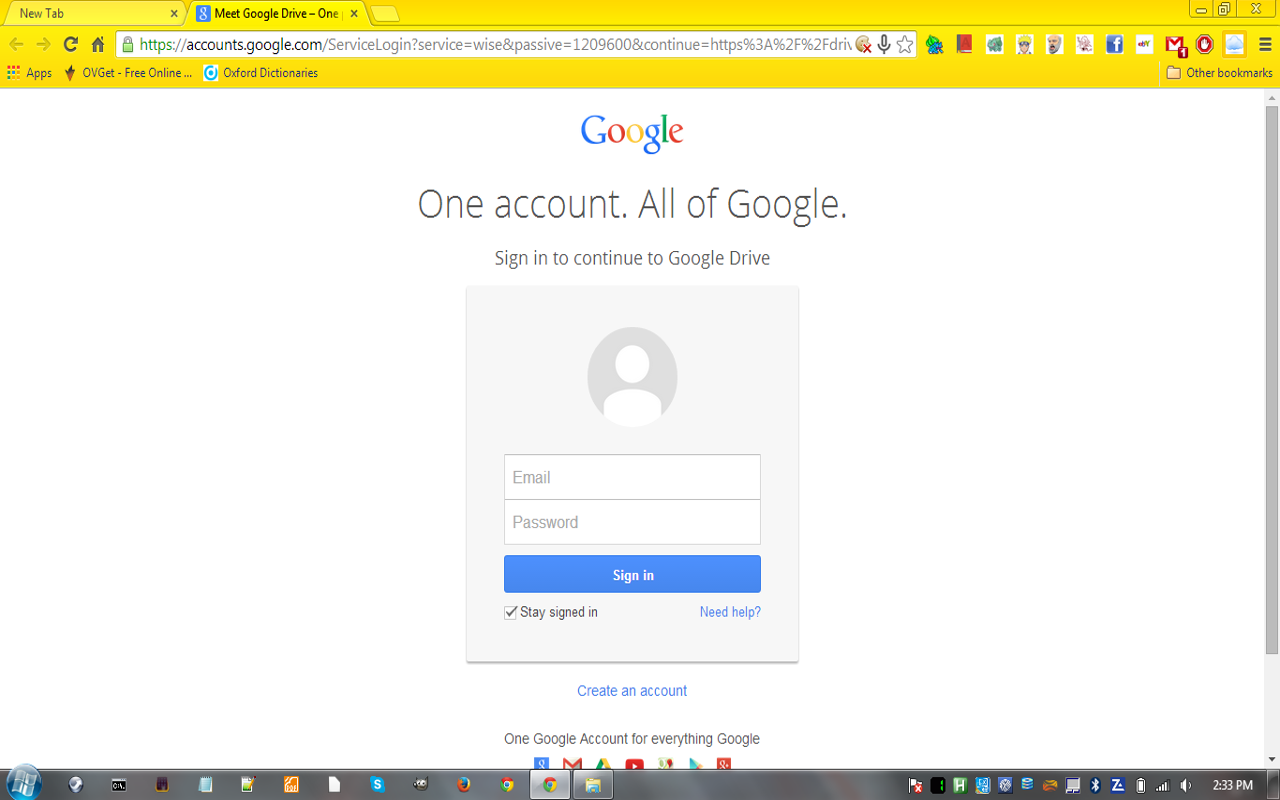The width and height of the screenshot is (1280, 800).
Task: Open the Facebook extension icon
Action: point(1114,44)
